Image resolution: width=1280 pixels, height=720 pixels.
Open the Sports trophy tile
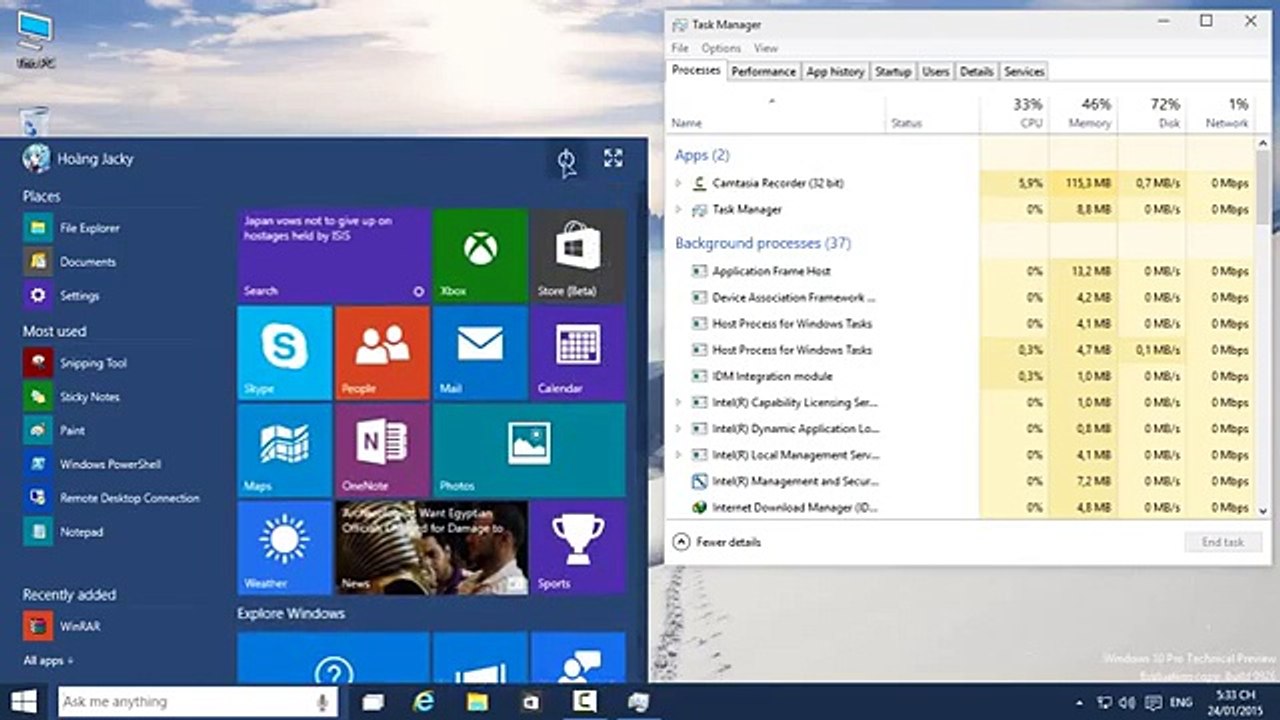[578, 548]
